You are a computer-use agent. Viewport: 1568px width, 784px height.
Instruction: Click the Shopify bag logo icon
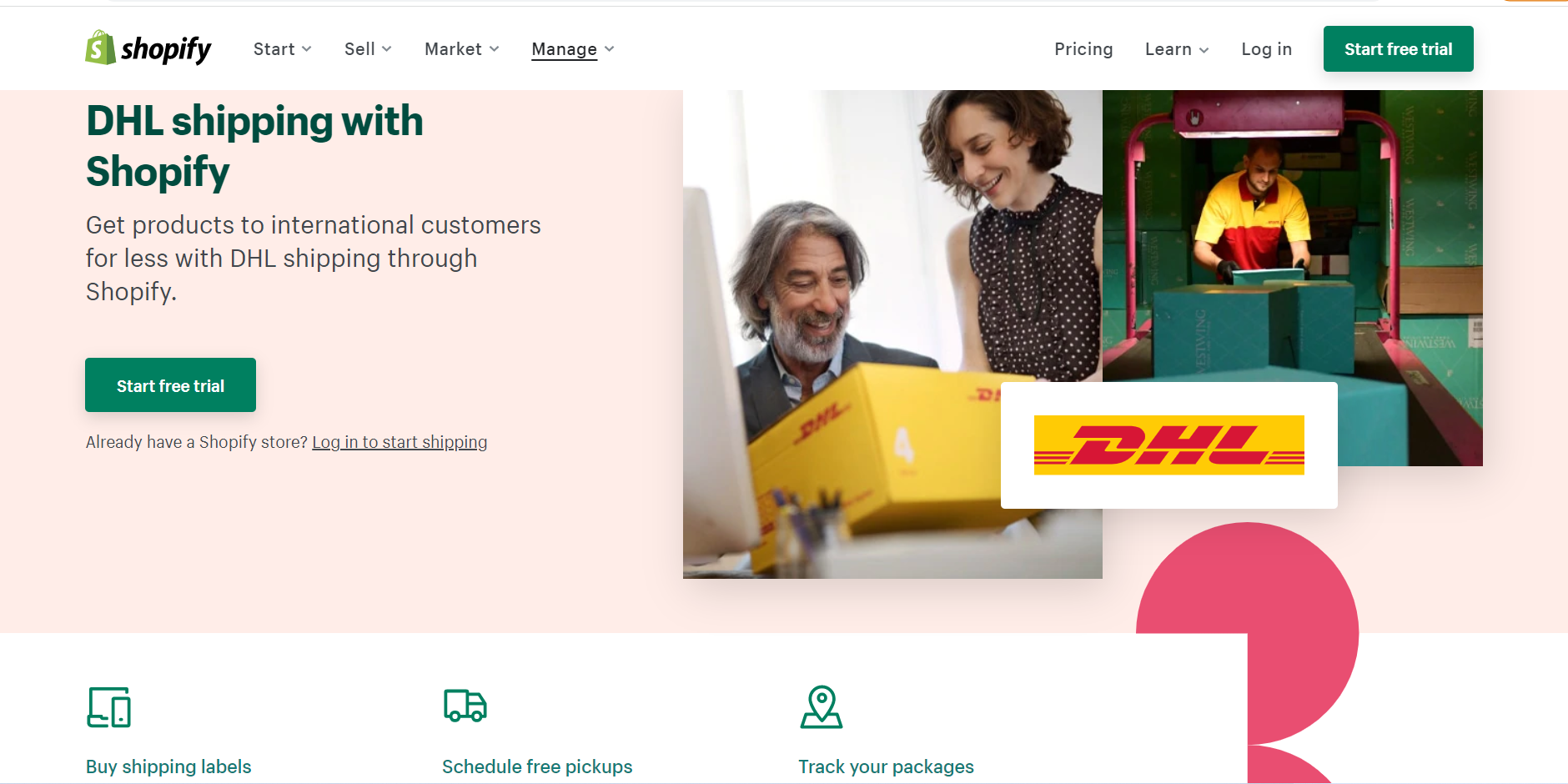(100, 48)
